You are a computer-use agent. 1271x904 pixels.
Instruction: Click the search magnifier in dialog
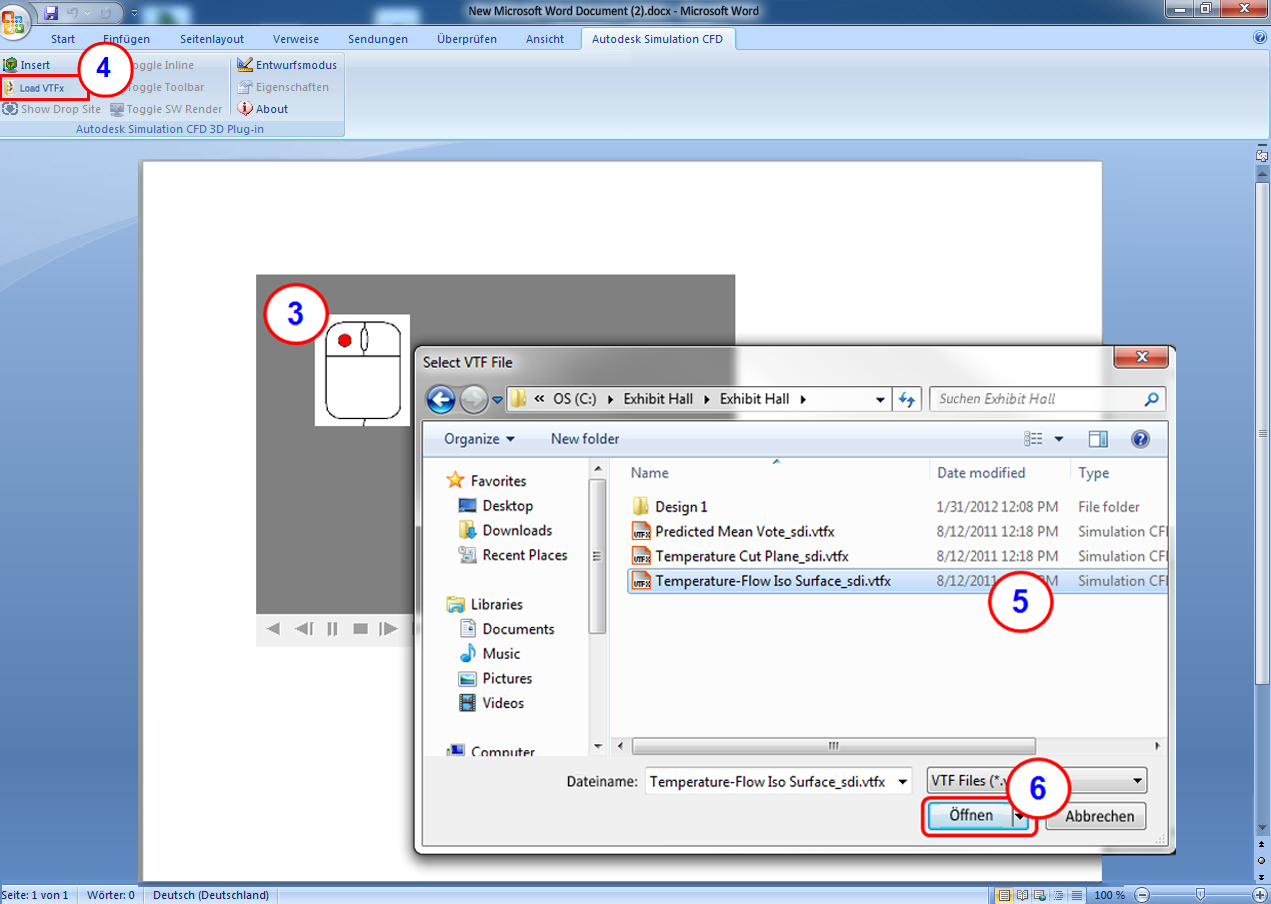(x=1152, y=398)
